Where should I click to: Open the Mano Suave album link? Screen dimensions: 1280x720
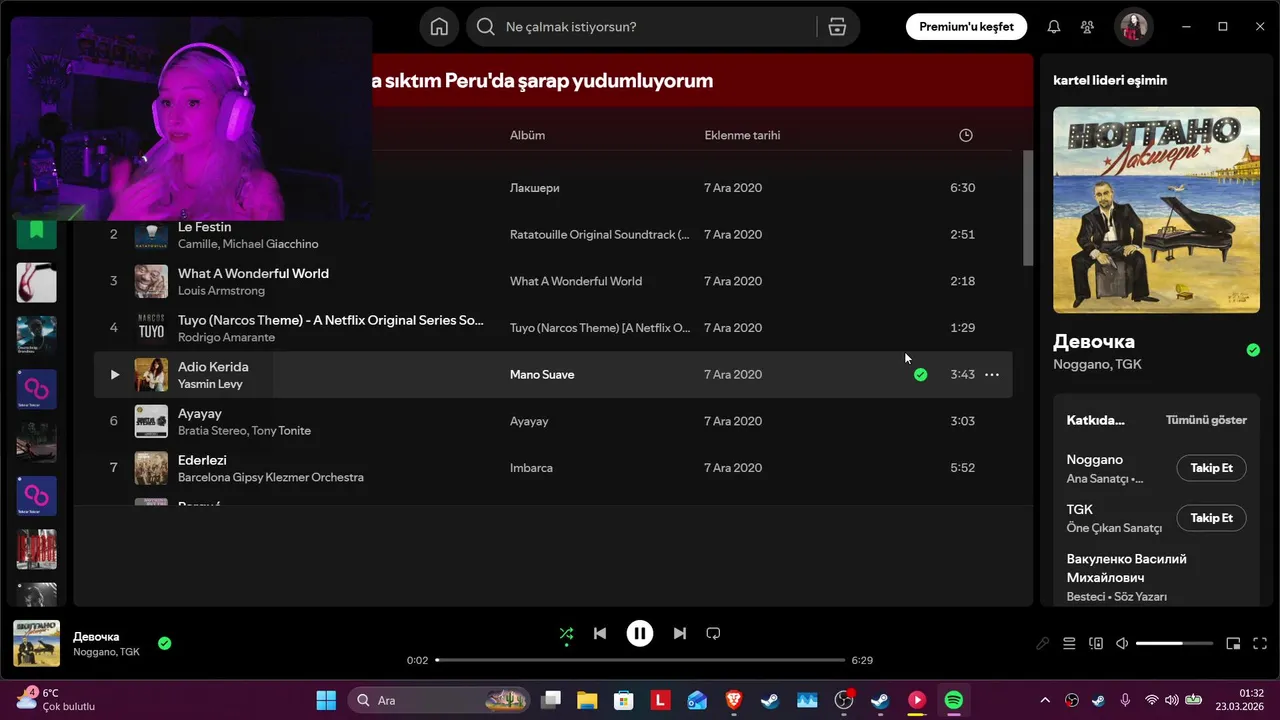pyautogui.click(x=542, y=374)
